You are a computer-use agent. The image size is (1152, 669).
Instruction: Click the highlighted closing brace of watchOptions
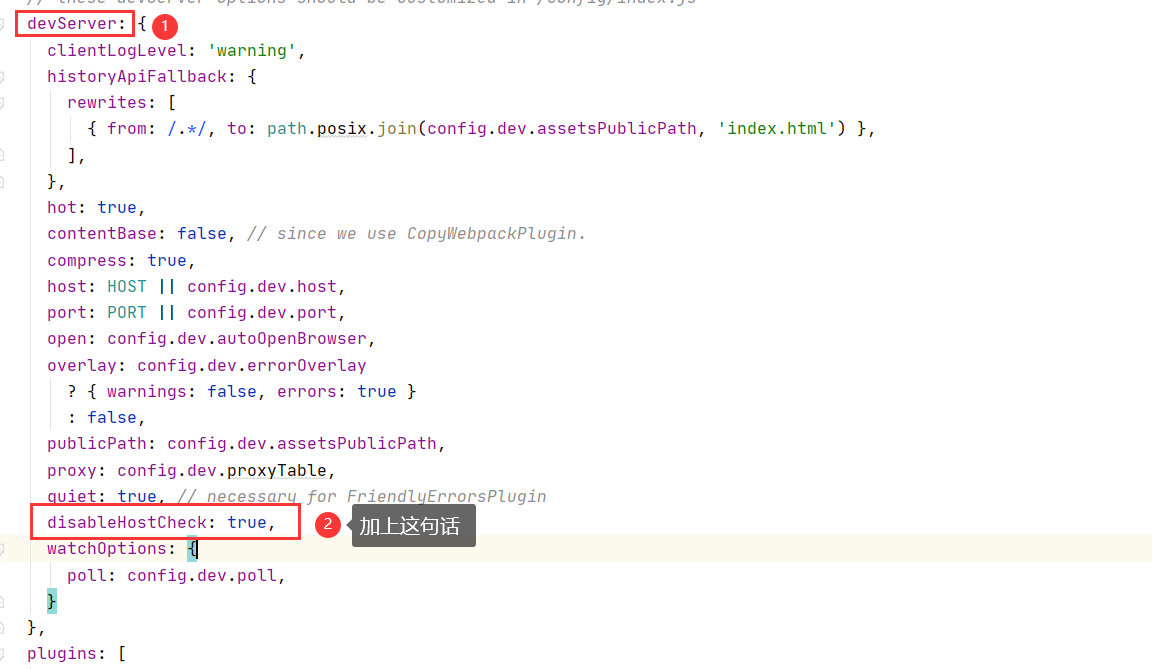(51, 601)
